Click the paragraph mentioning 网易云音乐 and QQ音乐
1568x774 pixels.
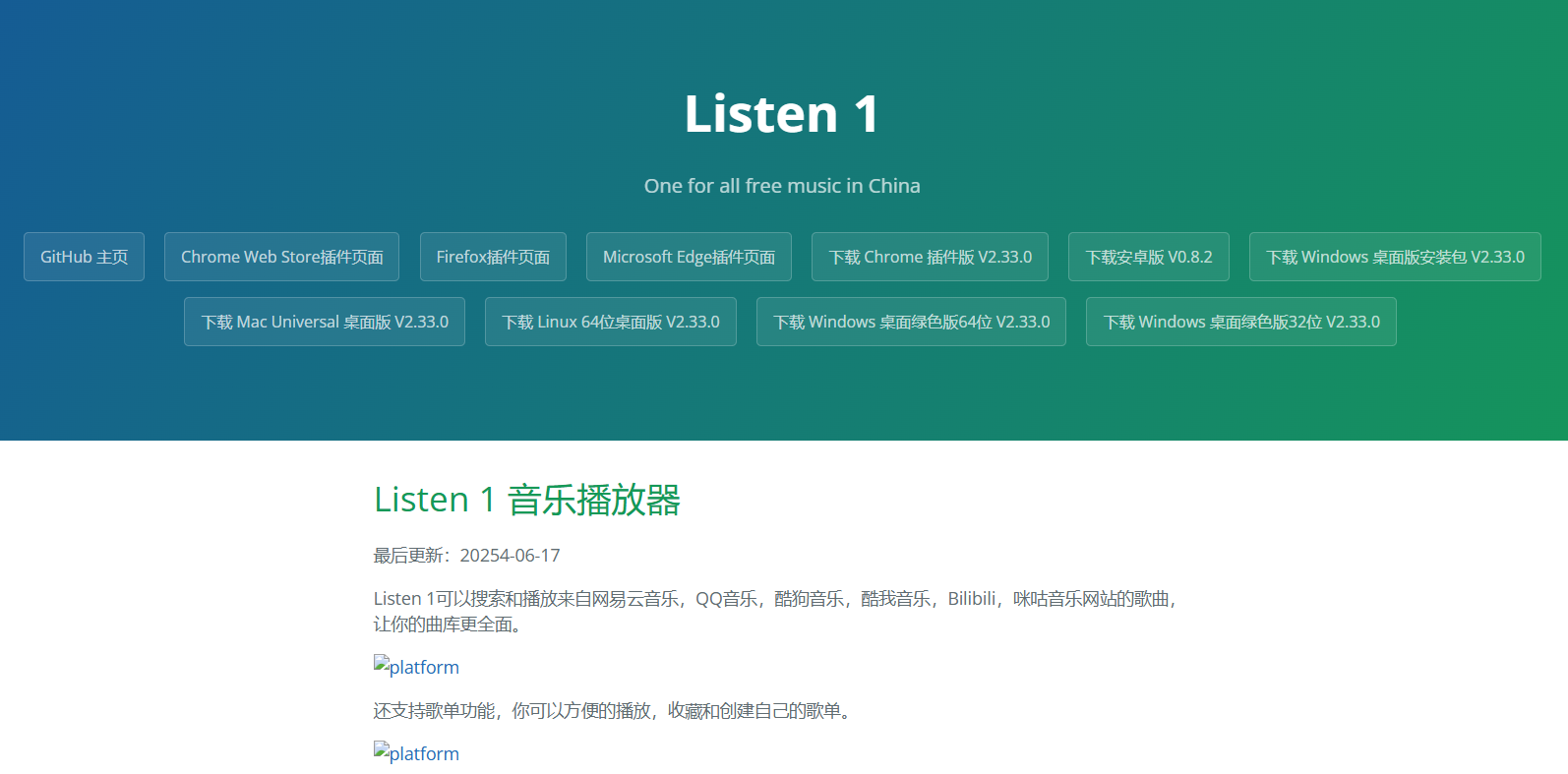777,611
